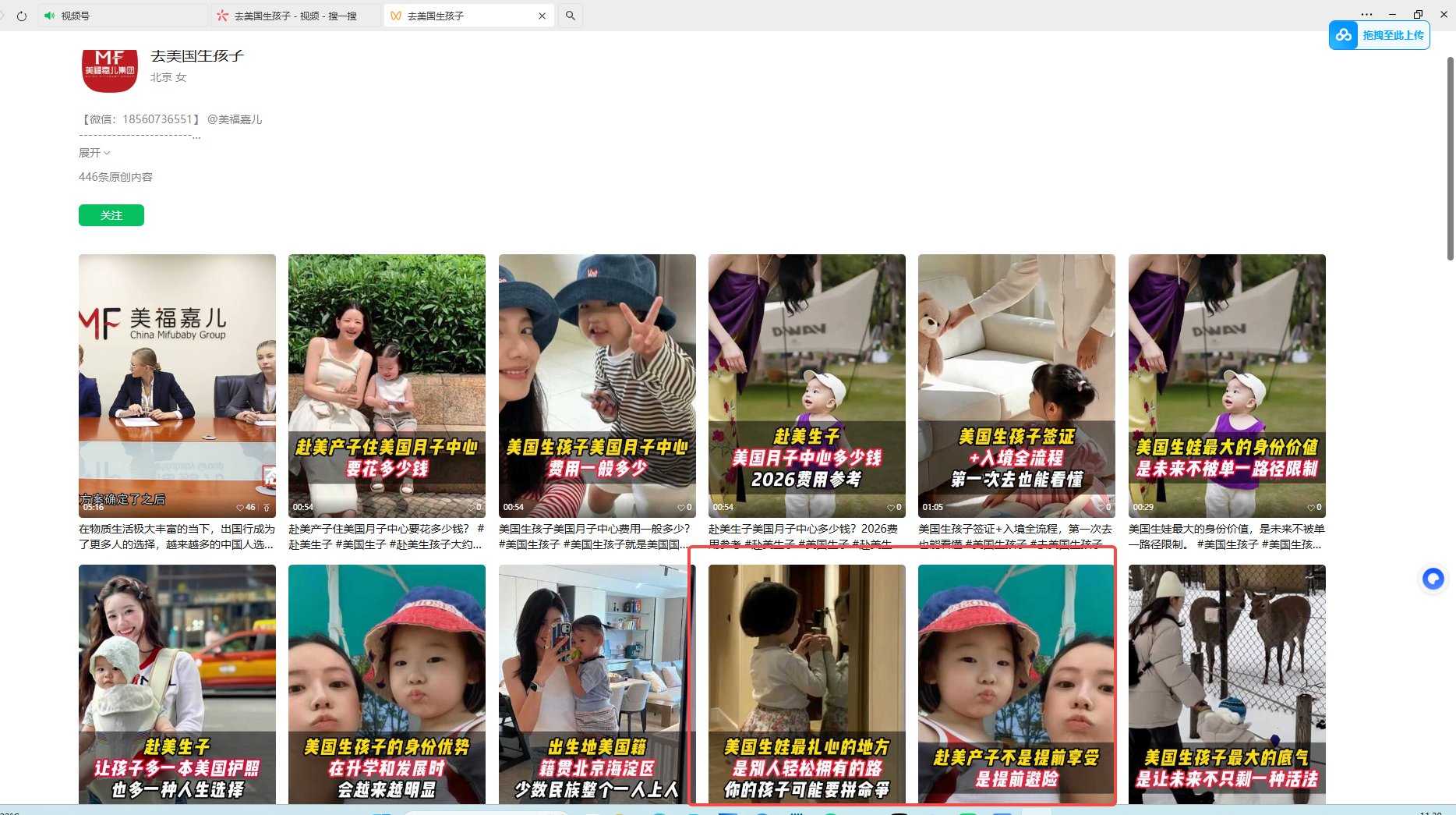Click the 00:29 duration on 身份价值 video
1456x815 pixels.
(1143, 507)
